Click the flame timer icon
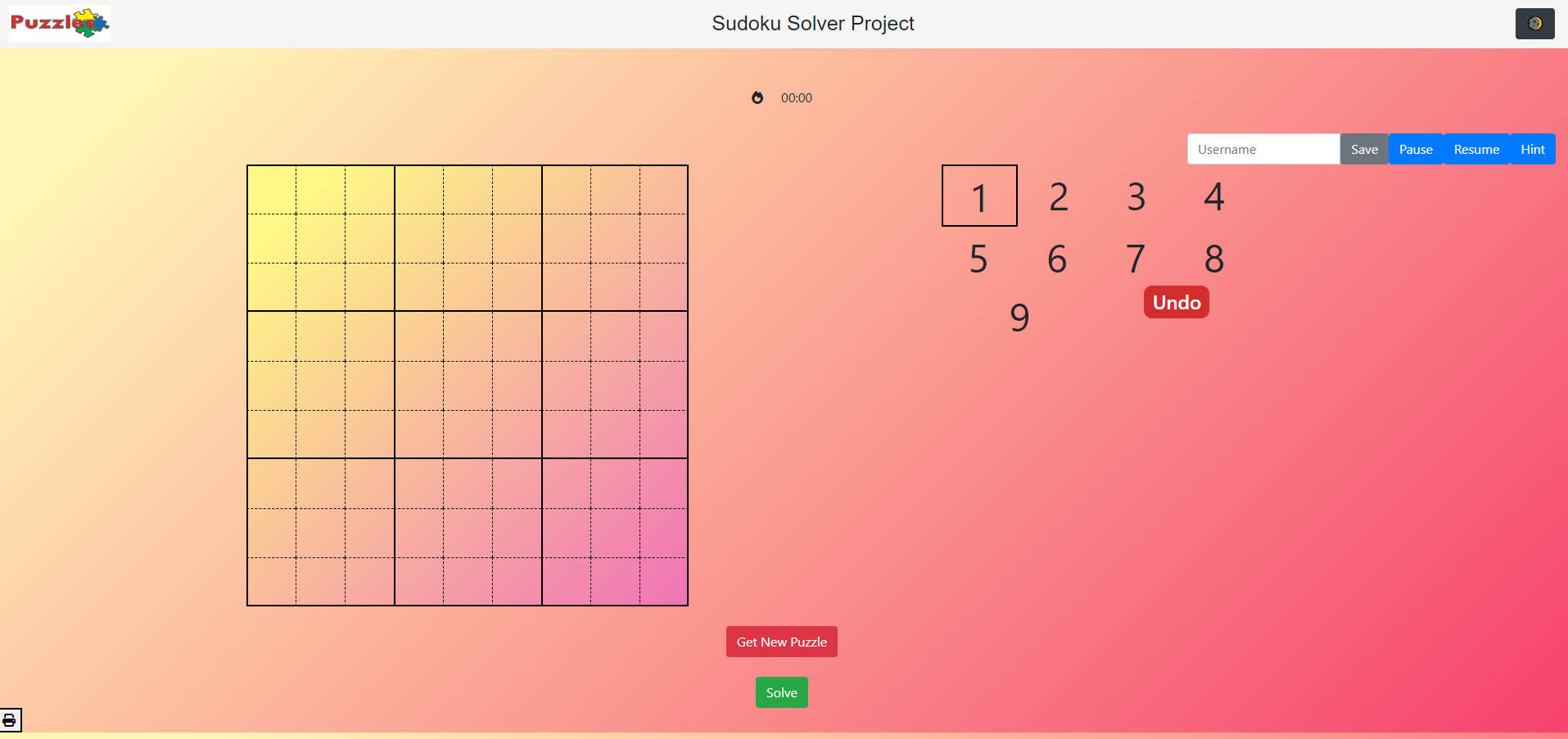Image resolution: width=1568 pixels, height=739 pixels. click(757, 97)
